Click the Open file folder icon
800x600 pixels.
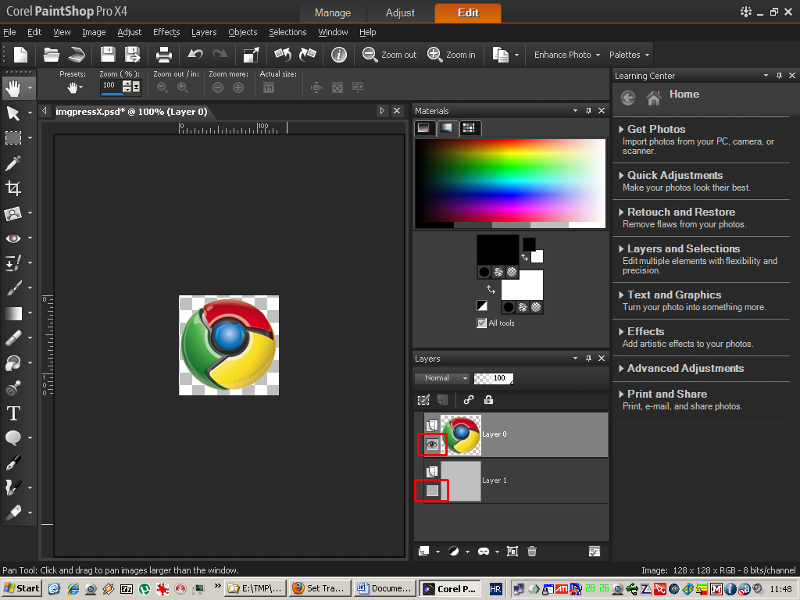(51, 55)
